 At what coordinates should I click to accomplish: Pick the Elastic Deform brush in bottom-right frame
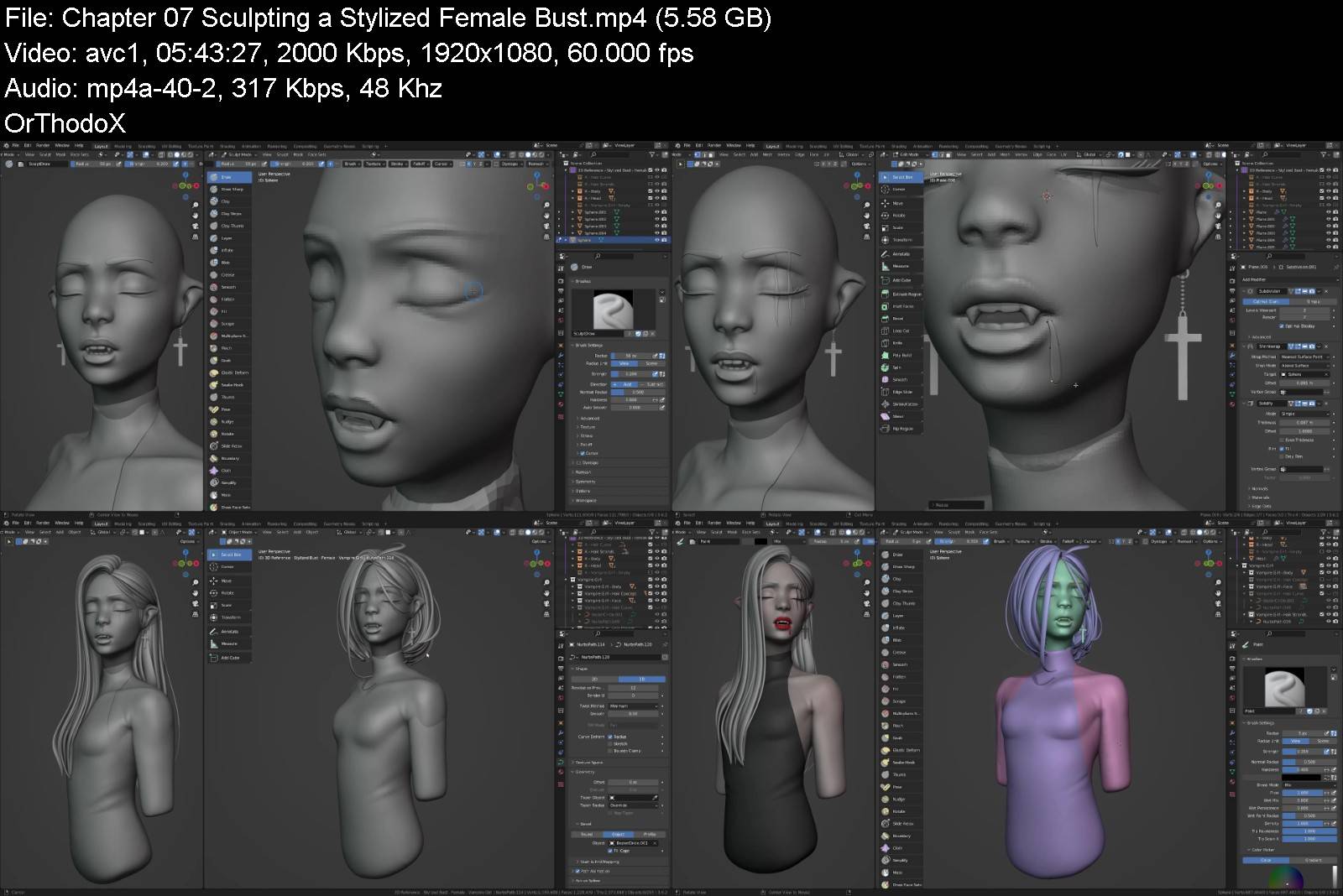[x=900, y=750]
